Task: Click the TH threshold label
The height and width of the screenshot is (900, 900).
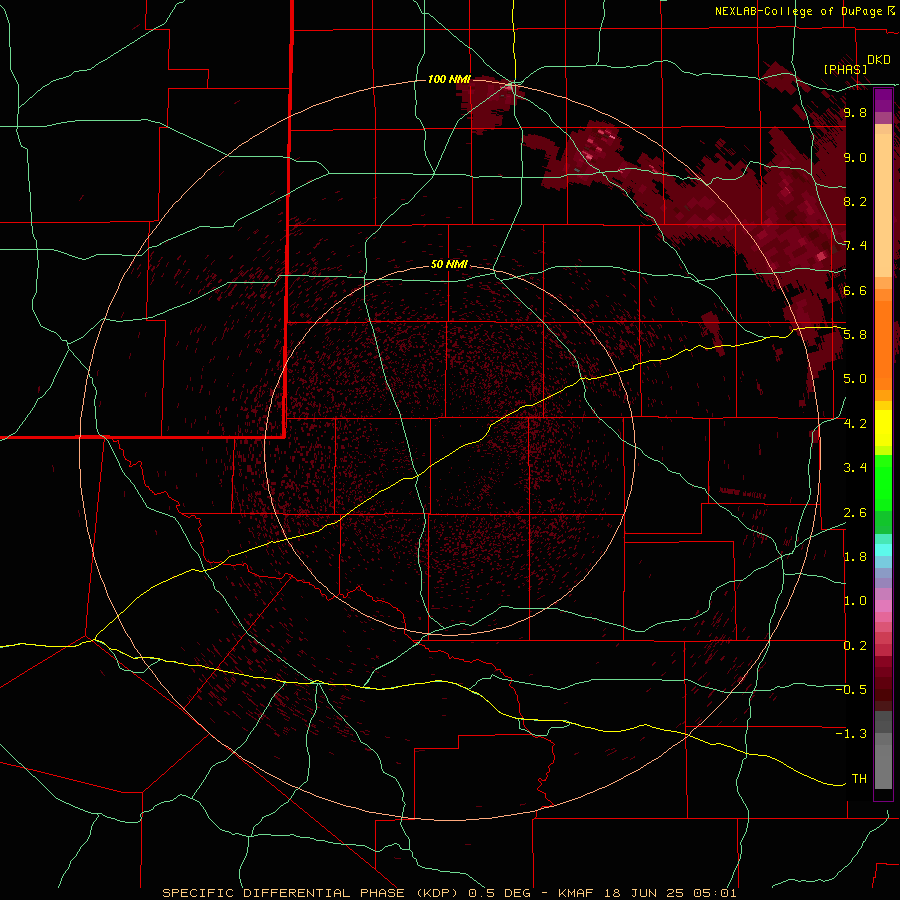Action: [859, 779]
